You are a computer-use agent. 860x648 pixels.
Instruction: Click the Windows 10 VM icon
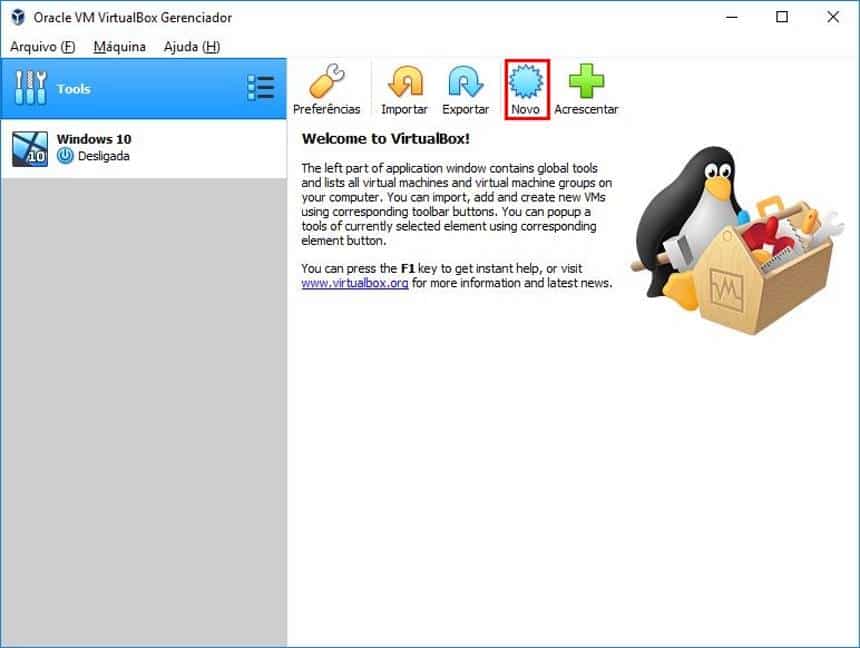(x=30, y=149)
